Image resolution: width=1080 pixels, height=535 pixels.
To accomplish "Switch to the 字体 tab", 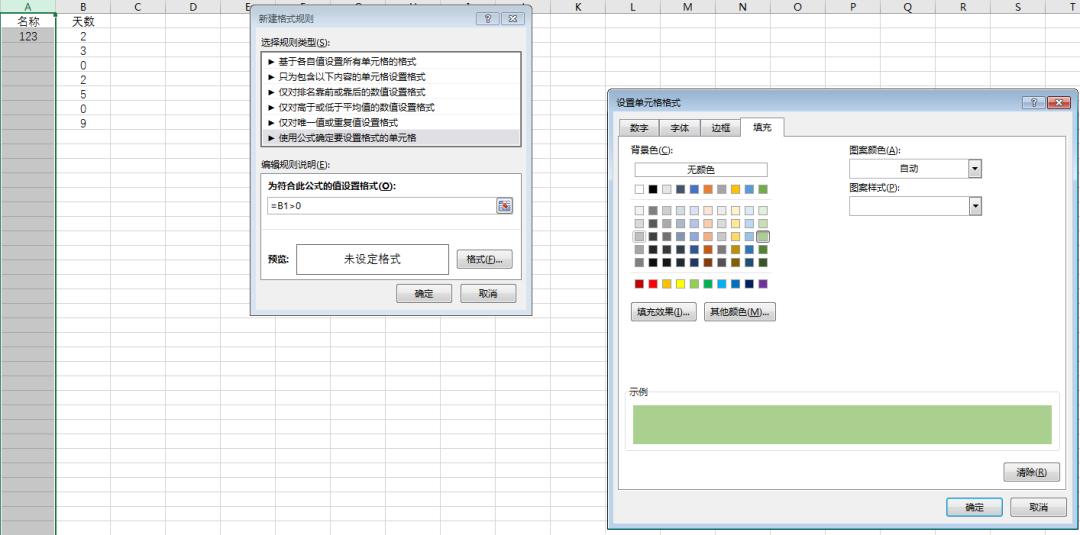I will pyautogui.click(x=680, y=128).
